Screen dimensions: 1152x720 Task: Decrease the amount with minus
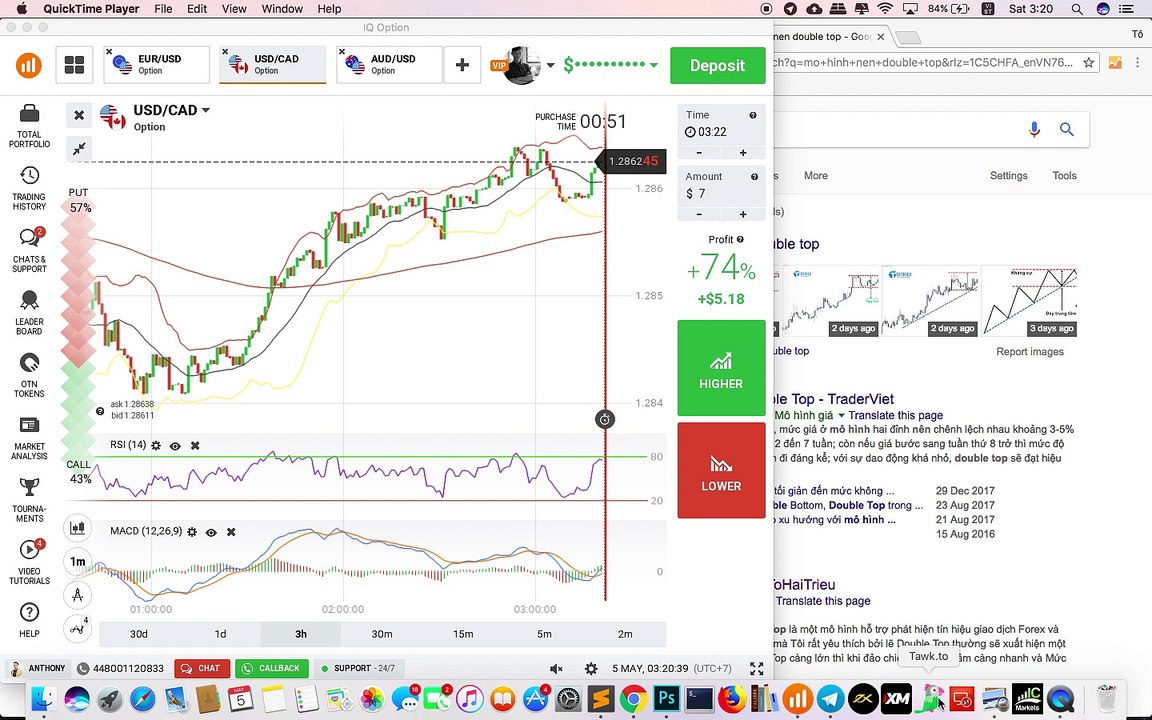(x=699, y=214)
